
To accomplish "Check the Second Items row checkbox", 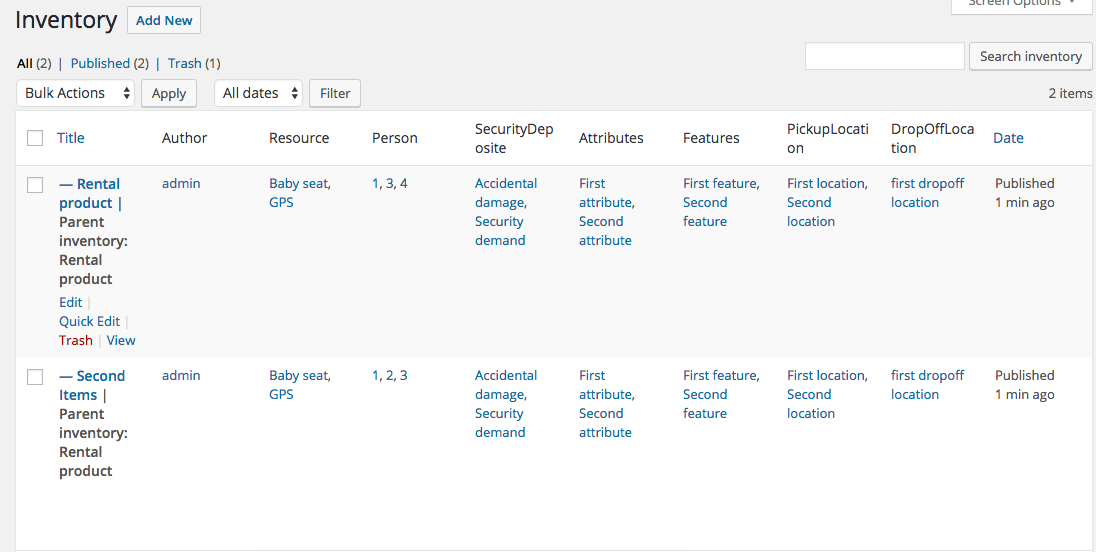I will pyautogui.click(x=35, y=377).
